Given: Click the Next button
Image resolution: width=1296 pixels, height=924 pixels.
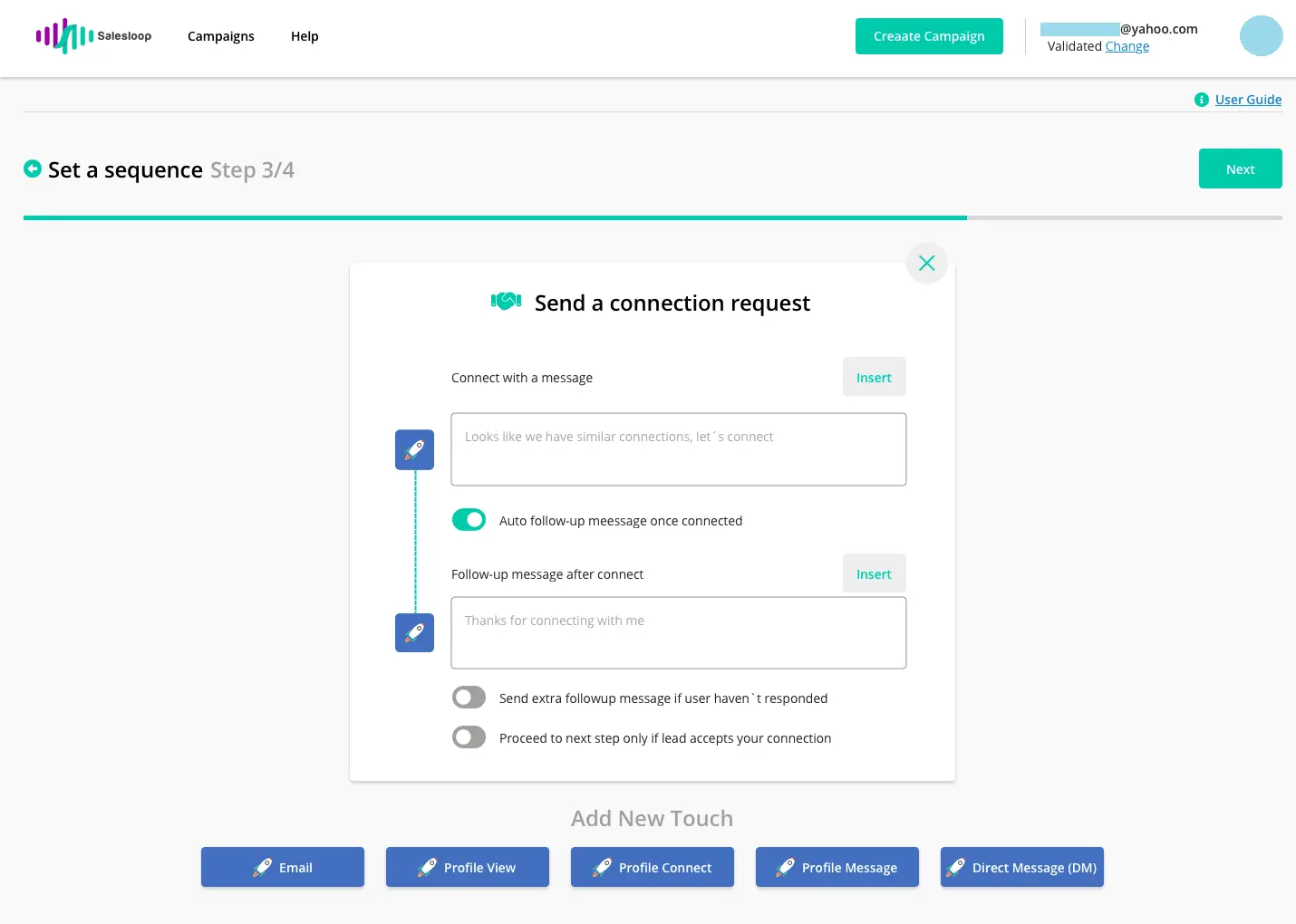Looking at the screenshot, I should click(x=1240, y=168).
